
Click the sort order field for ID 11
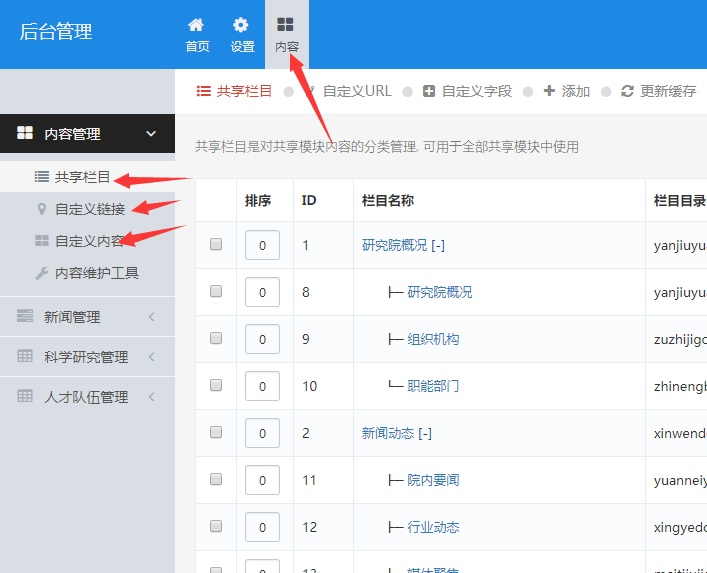pyautogui.click(x=262, y=480)
